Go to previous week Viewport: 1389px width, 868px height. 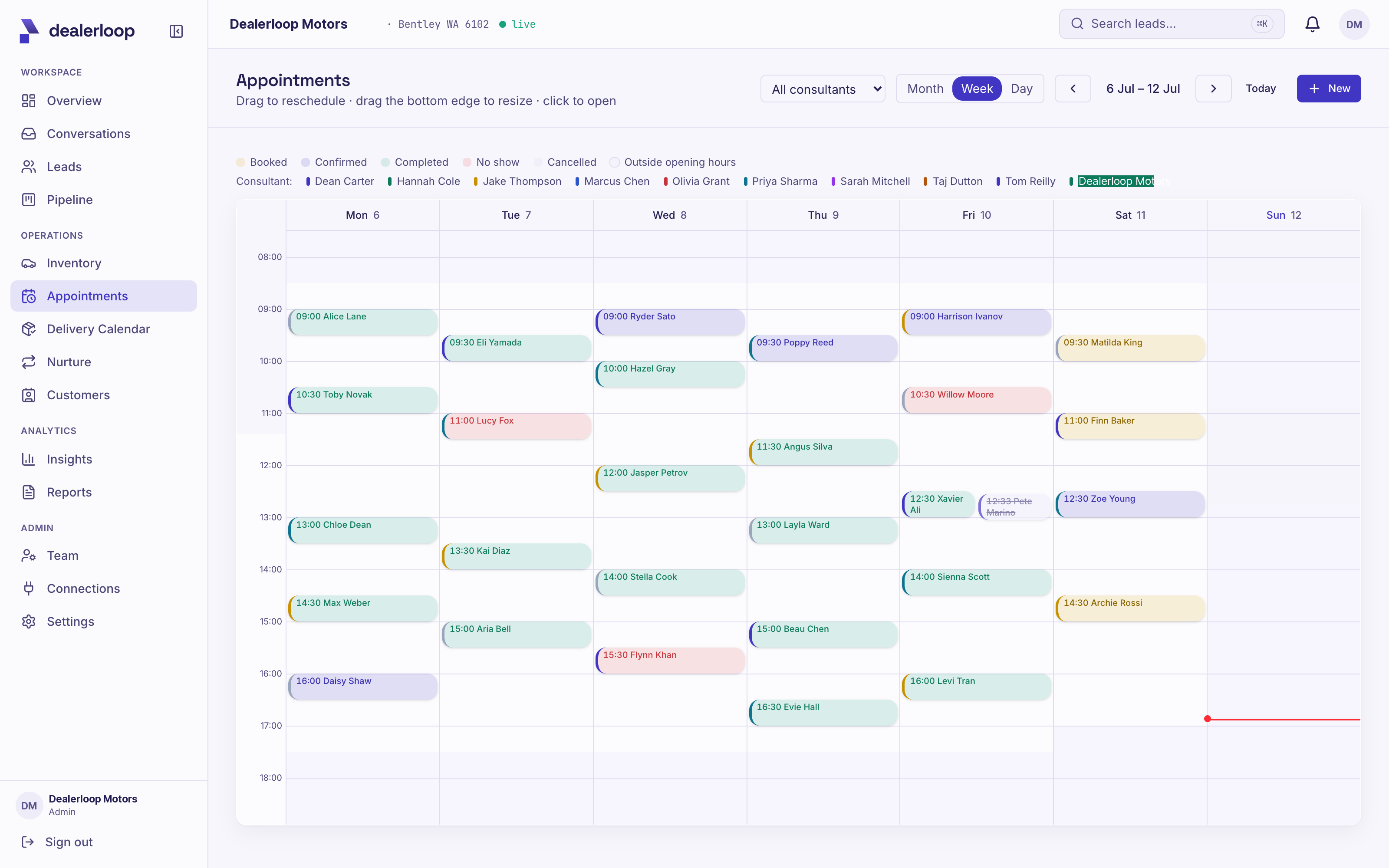[x=1073, y=89]
